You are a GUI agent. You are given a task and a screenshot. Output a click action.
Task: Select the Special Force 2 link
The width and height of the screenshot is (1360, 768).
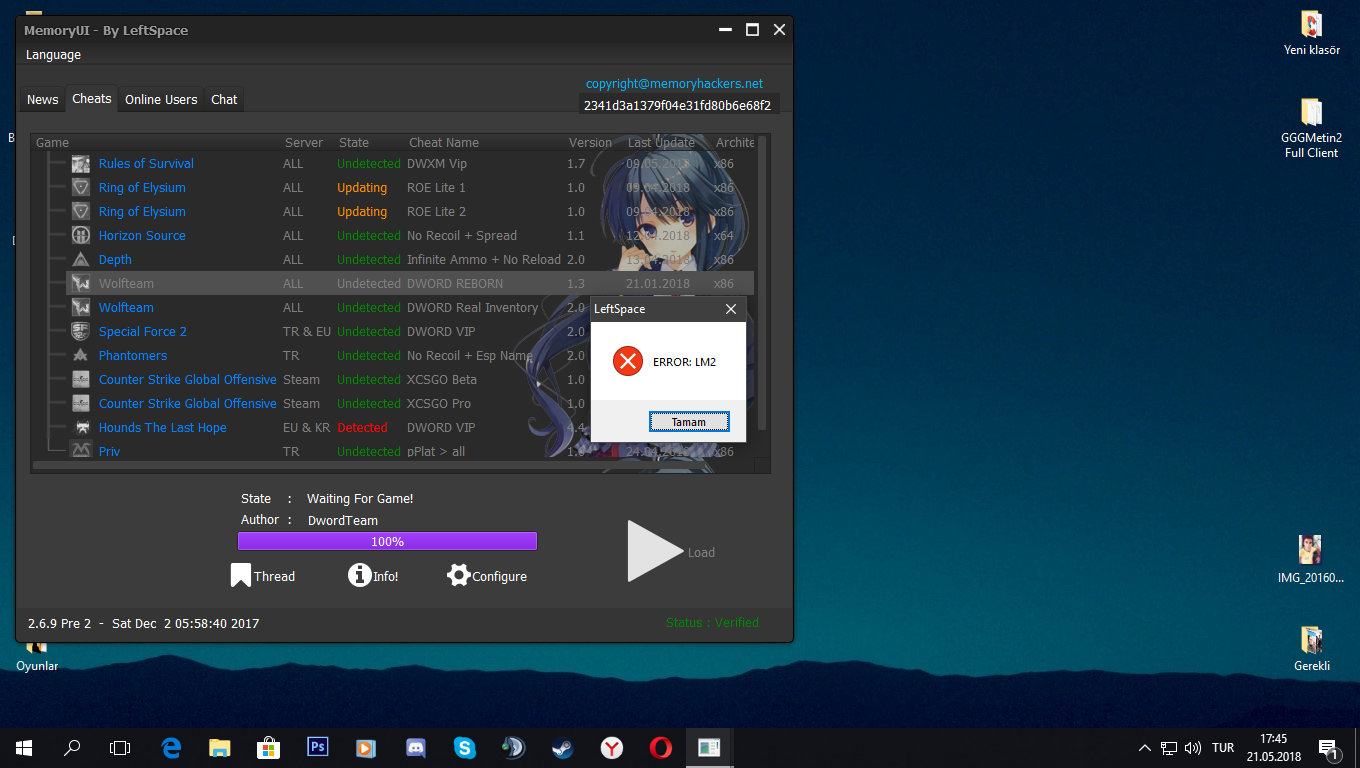(142, 332)
